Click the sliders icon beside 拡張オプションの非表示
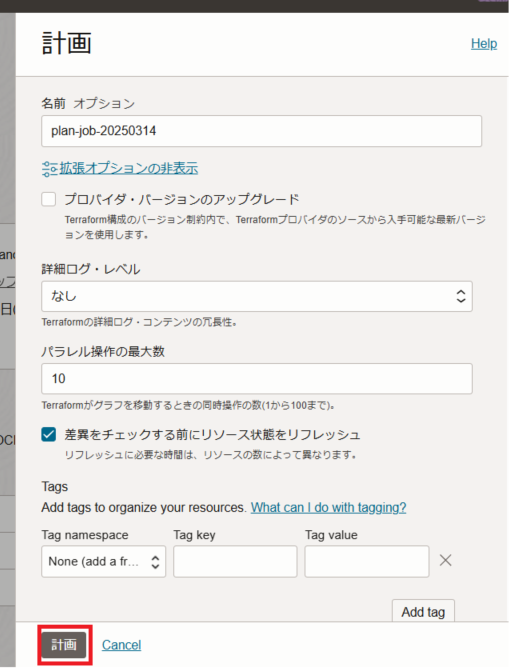 tap(49, 169)
